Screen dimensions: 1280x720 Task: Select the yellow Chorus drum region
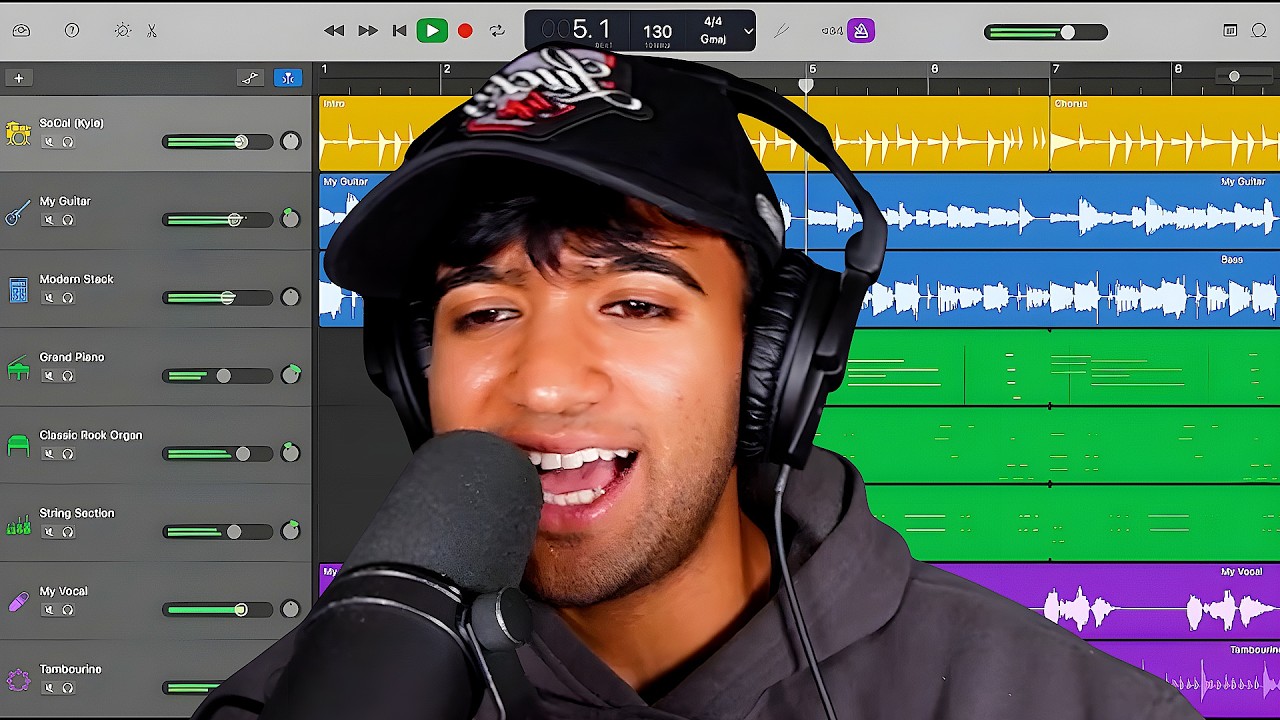[x=1164, y=133]
